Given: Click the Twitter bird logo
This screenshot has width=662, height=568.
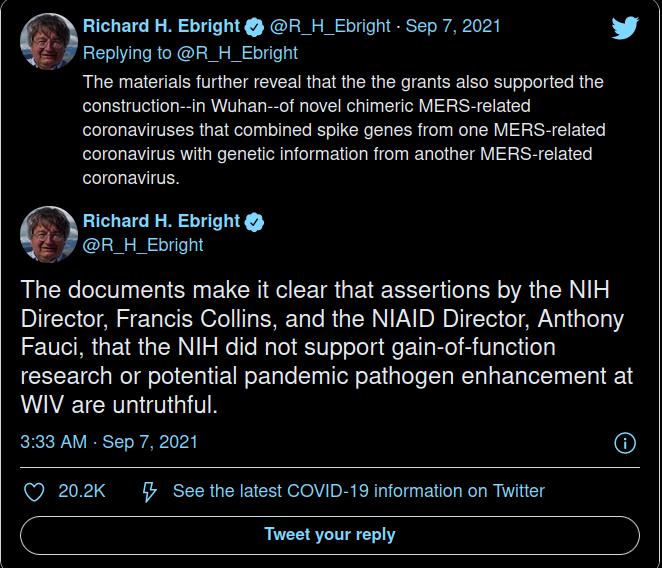Looking at the screenshot, I should click(x=625, y=28).
